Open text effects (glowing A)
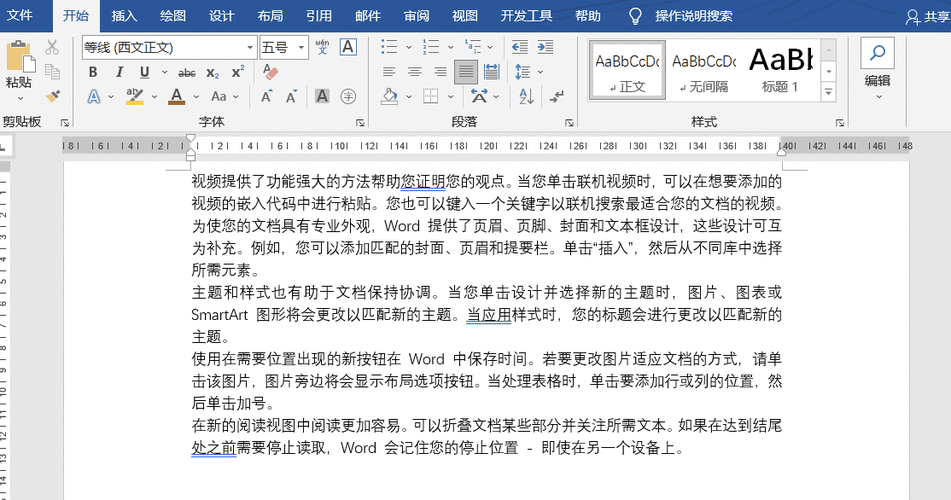 pos(94,96)
